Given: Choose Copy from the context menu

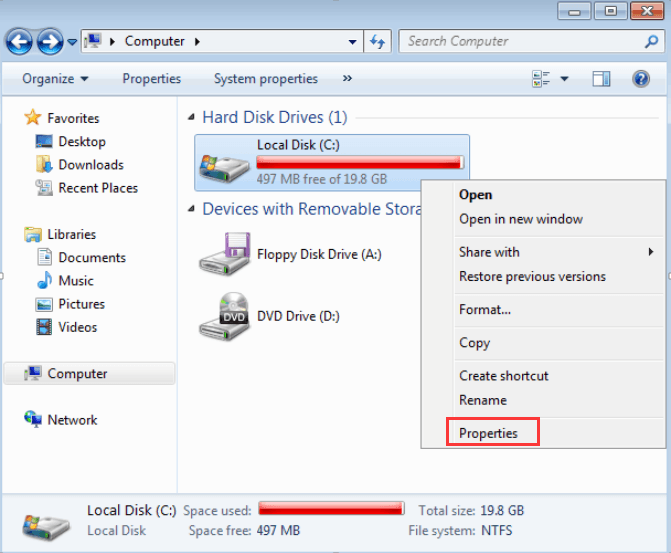Looking at the screenshot, I should [475, 343].
